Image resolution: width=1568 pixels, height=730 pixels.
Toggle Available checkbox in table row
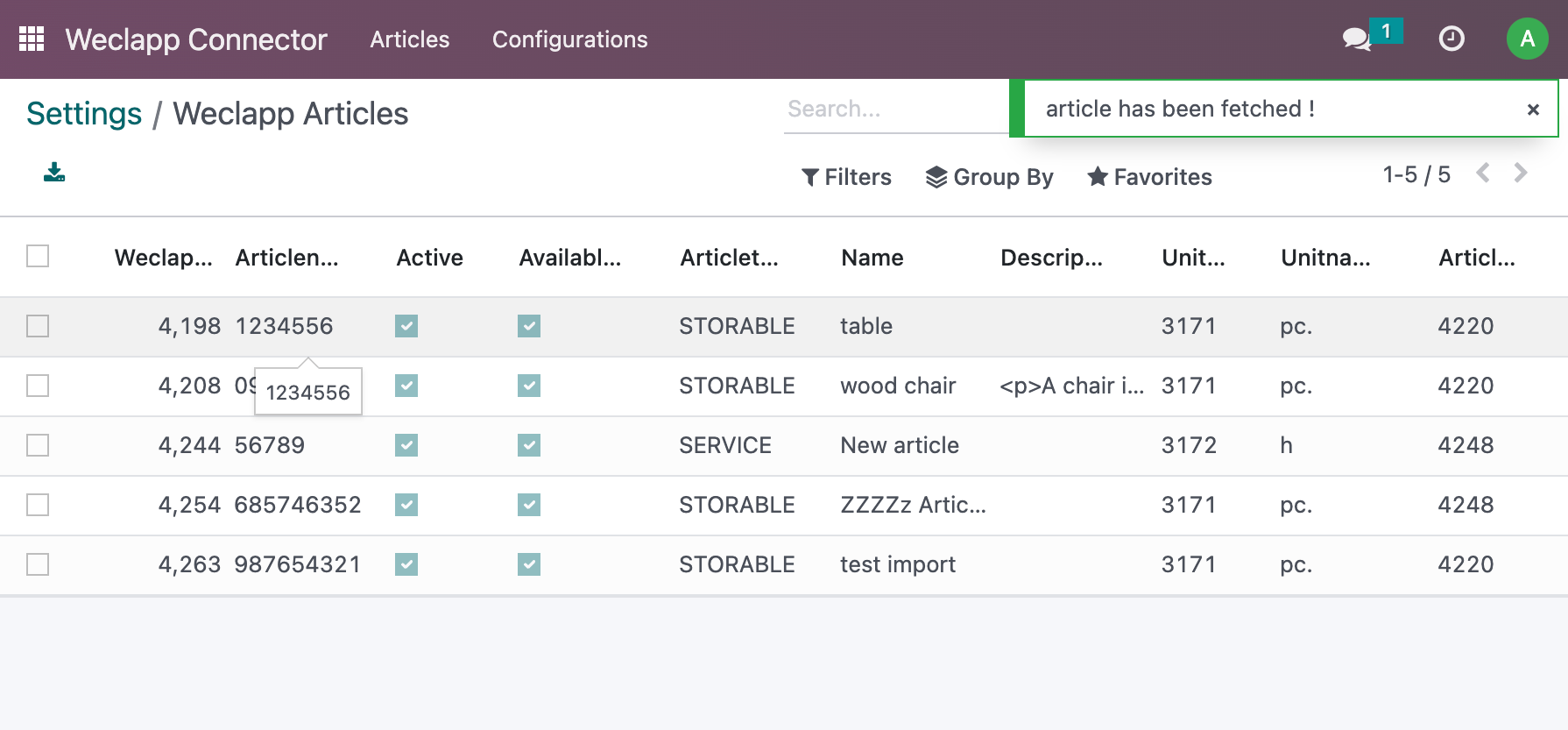[x=529, y=326]
